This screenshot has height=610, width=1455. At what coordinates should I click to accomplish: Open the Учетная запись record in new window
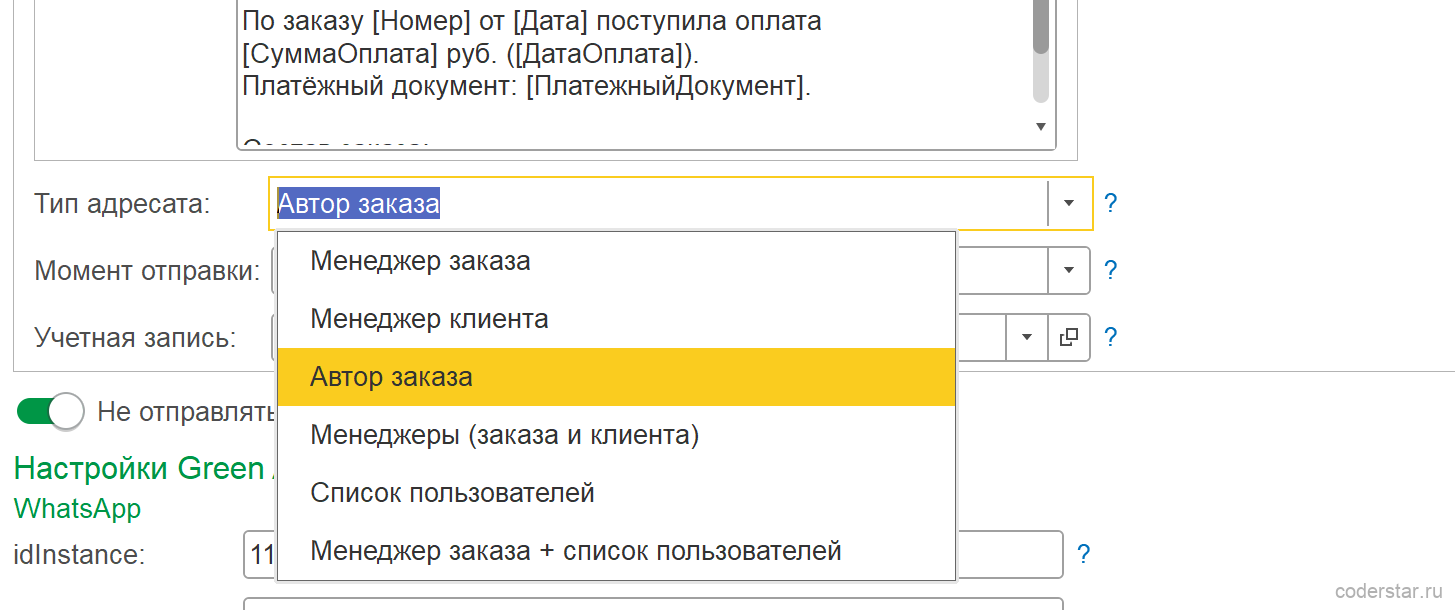coord(1068,337)
